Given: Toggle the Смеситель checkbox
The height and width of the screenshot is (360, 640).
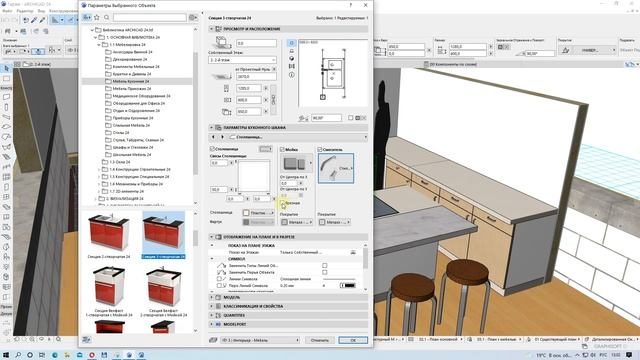Looking at the screenshot, I should pyautogui.click(x=320, y=149).
